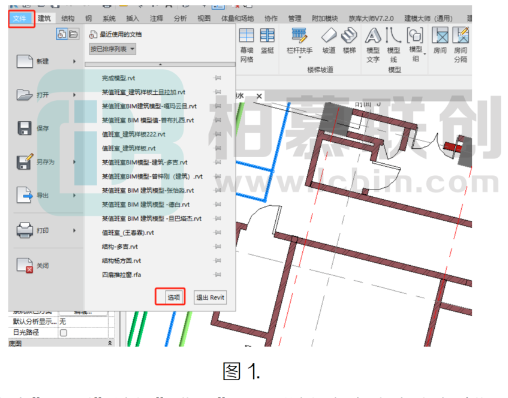Expand the New (新建) submenu arrow
508x398 pixels.
74,61
